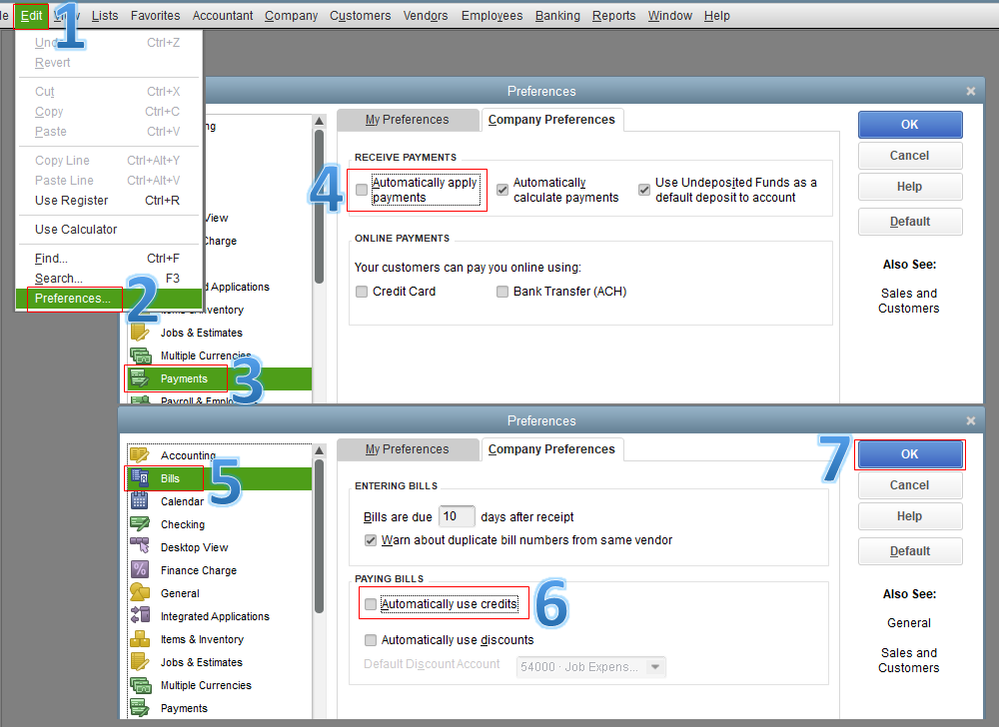Click OK in the lower Preferences dialog
The image size is (999, 727).
(x=910, y=454)
